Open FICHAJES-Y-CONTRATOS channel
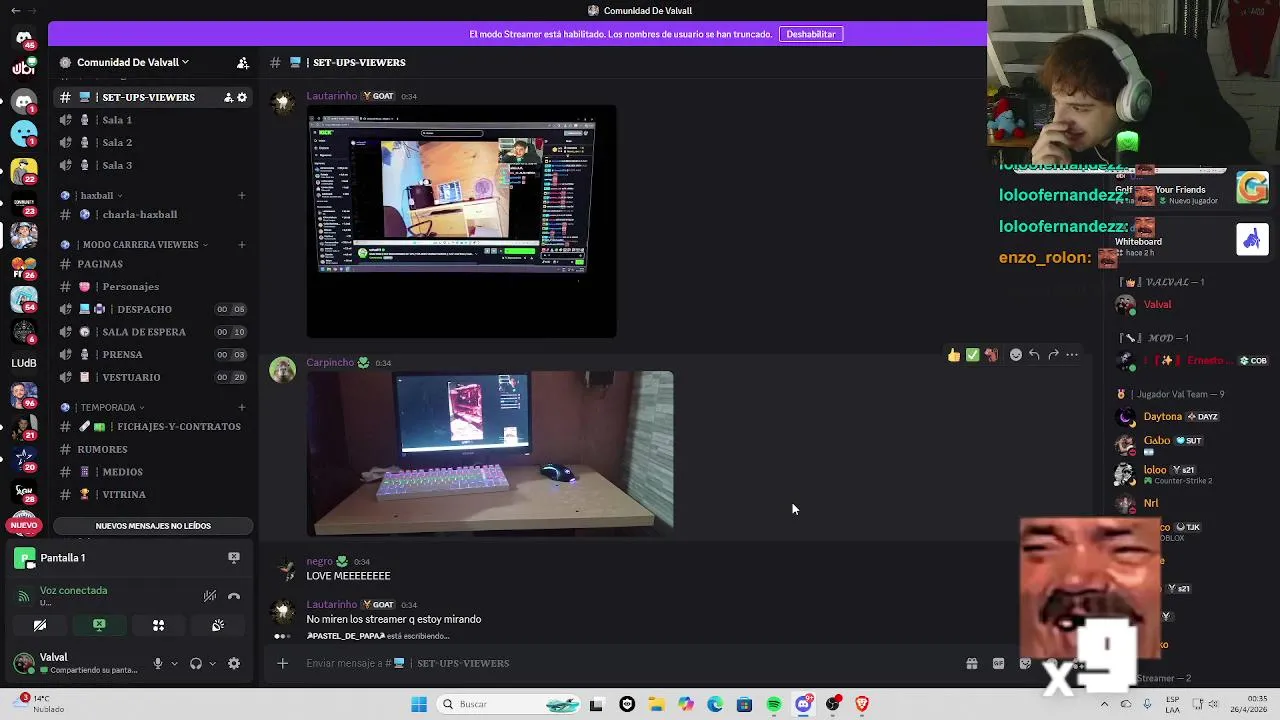The image size is (1280, 720). [153, 426]
